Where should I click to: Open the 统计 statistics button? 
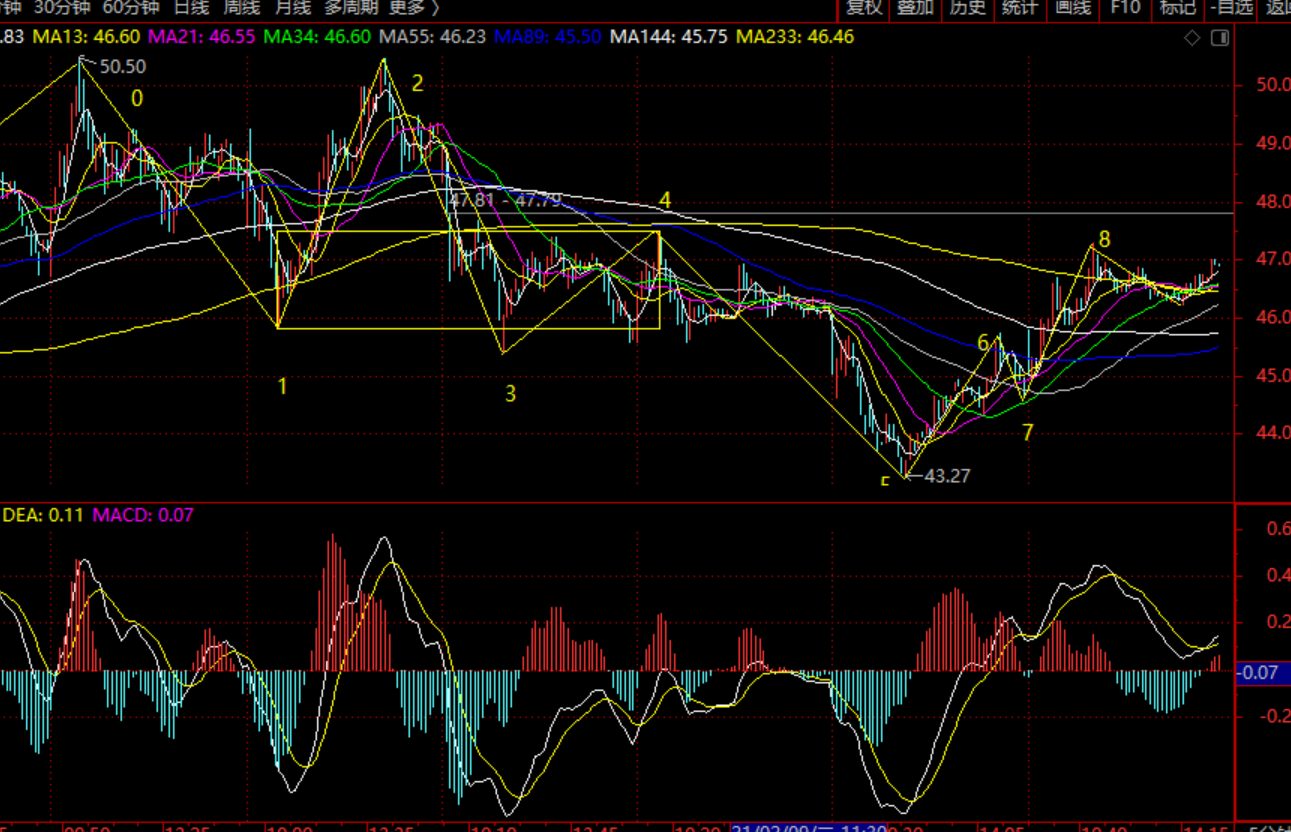click(x=1019, y=8)
